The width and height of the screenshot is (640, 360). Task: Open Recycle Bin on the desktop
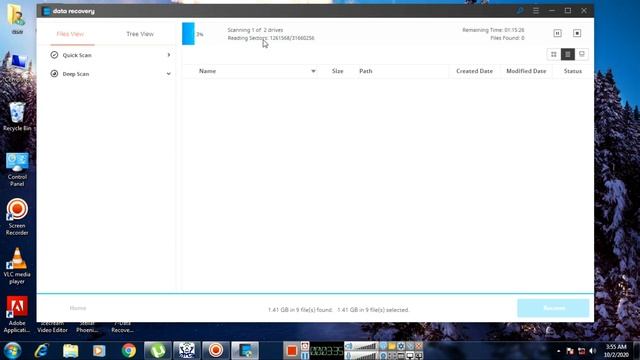[x=17, y=117]
